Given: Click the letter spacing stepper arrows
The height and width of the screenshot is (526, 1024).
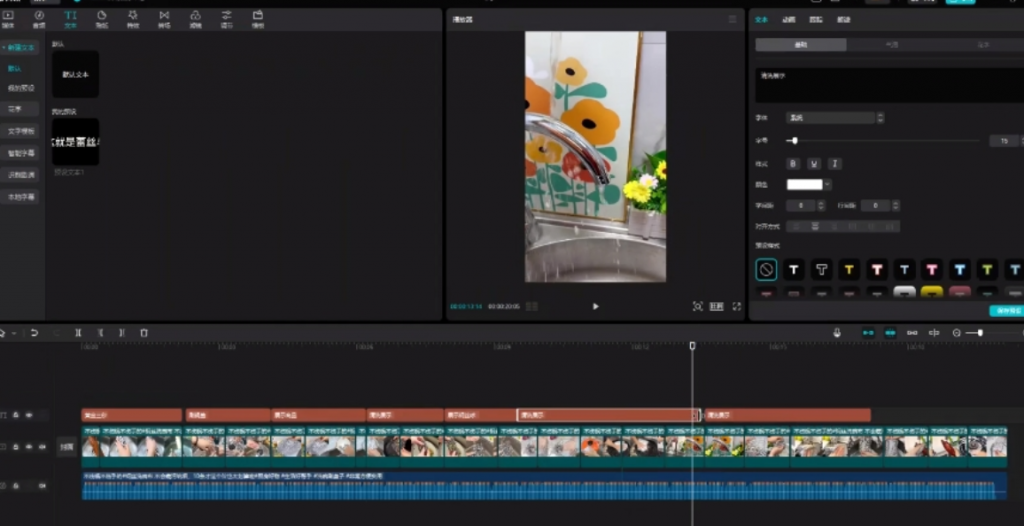Looking at the screenshot, I should pos(821,206).
